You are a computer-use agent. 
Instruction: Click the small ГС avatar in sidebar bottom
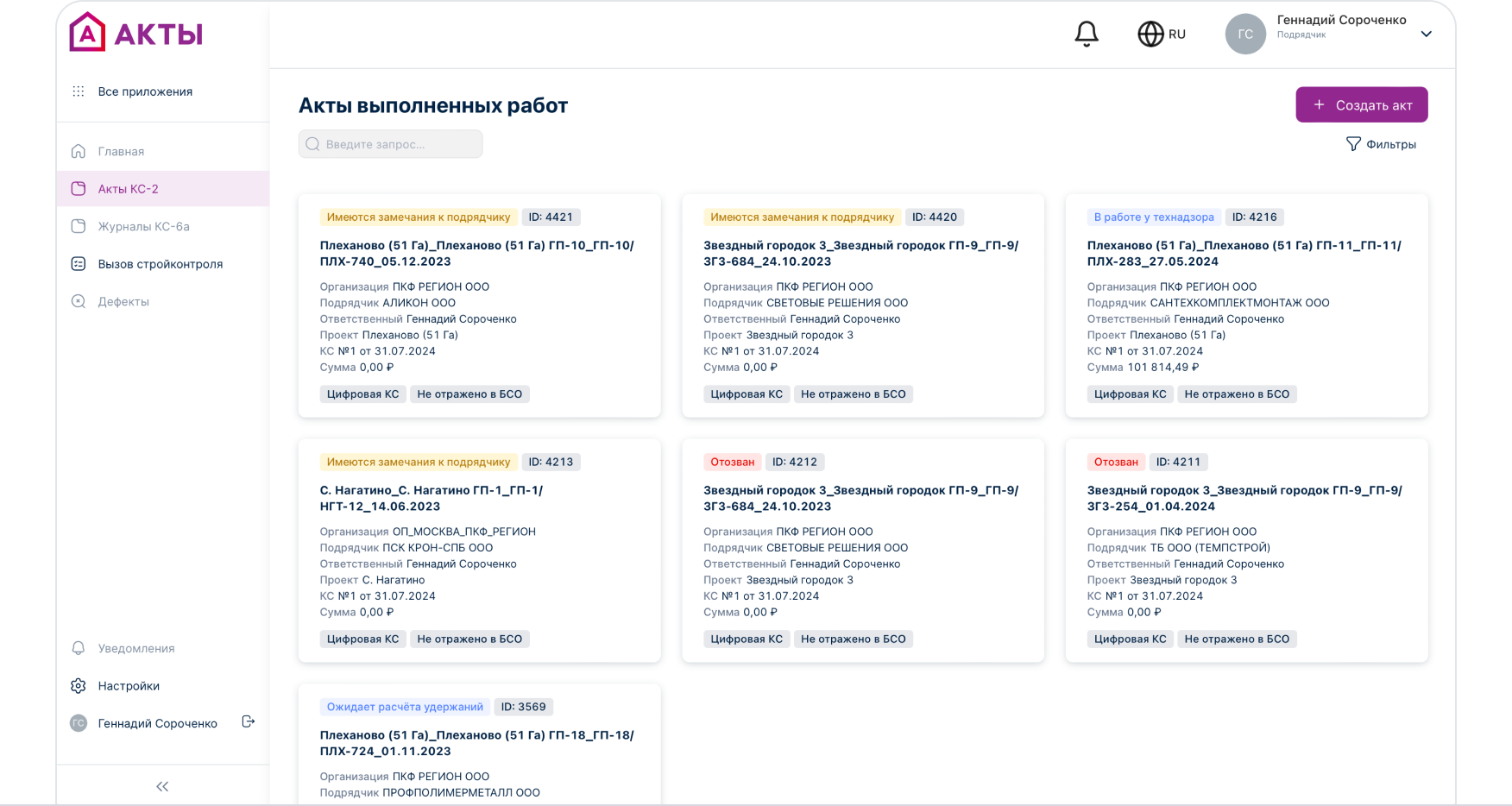coord(79,723)
